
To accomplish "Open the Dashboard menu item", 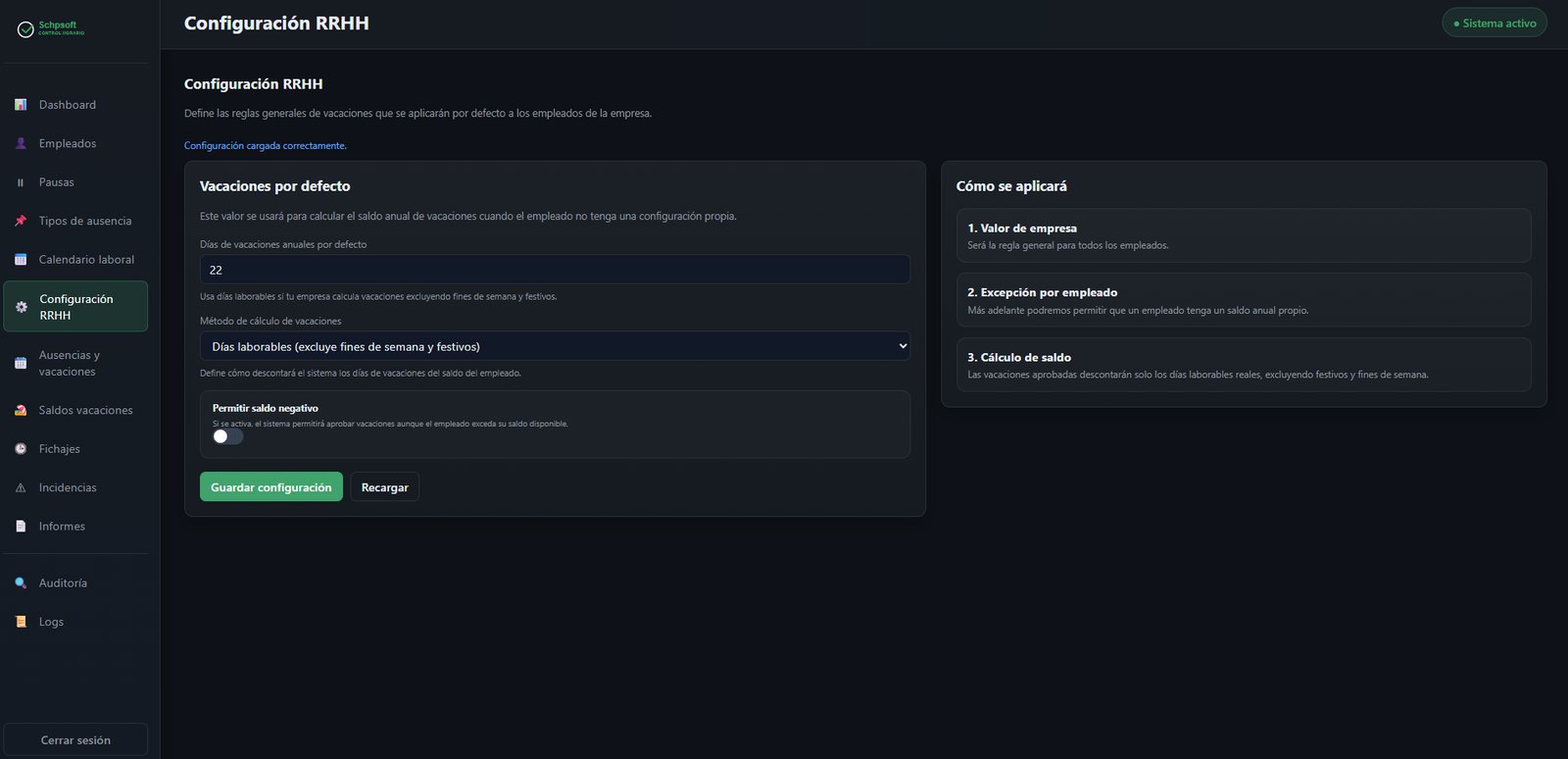I will tap(75, 105).
